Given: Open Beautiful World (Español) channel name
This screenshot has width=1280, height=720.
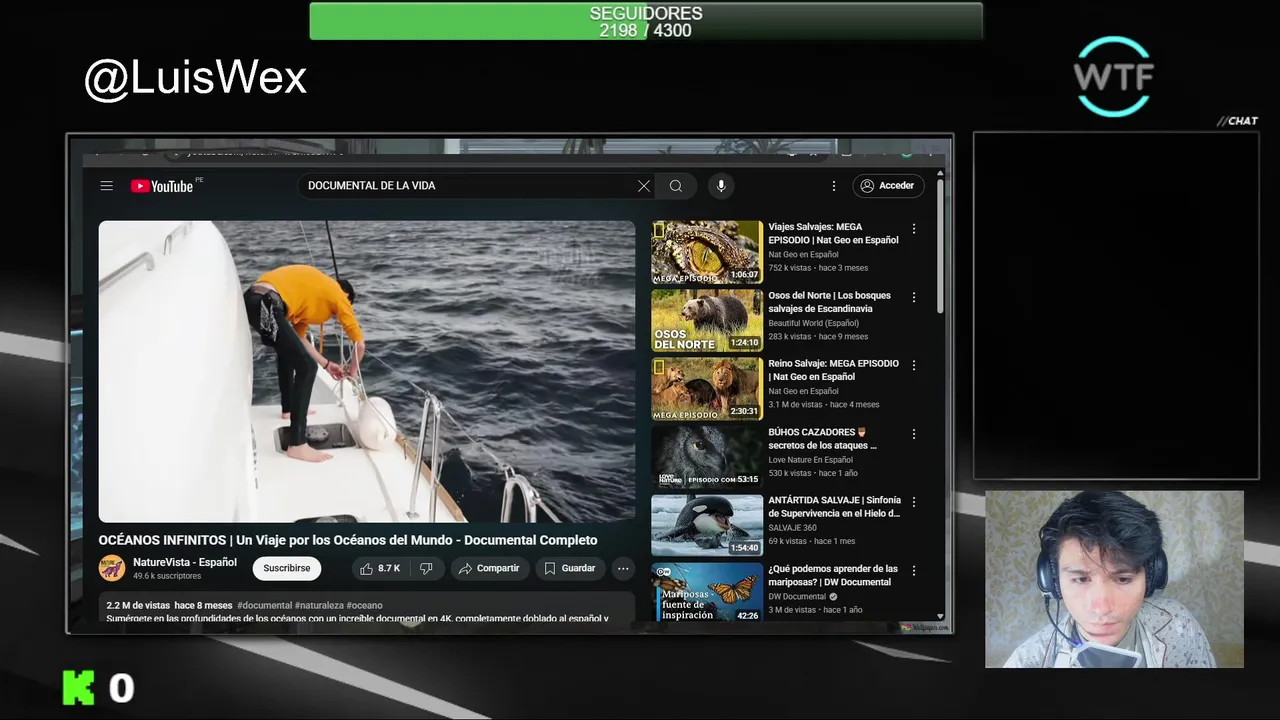Looking at the screenshot, I should (813, 323).
